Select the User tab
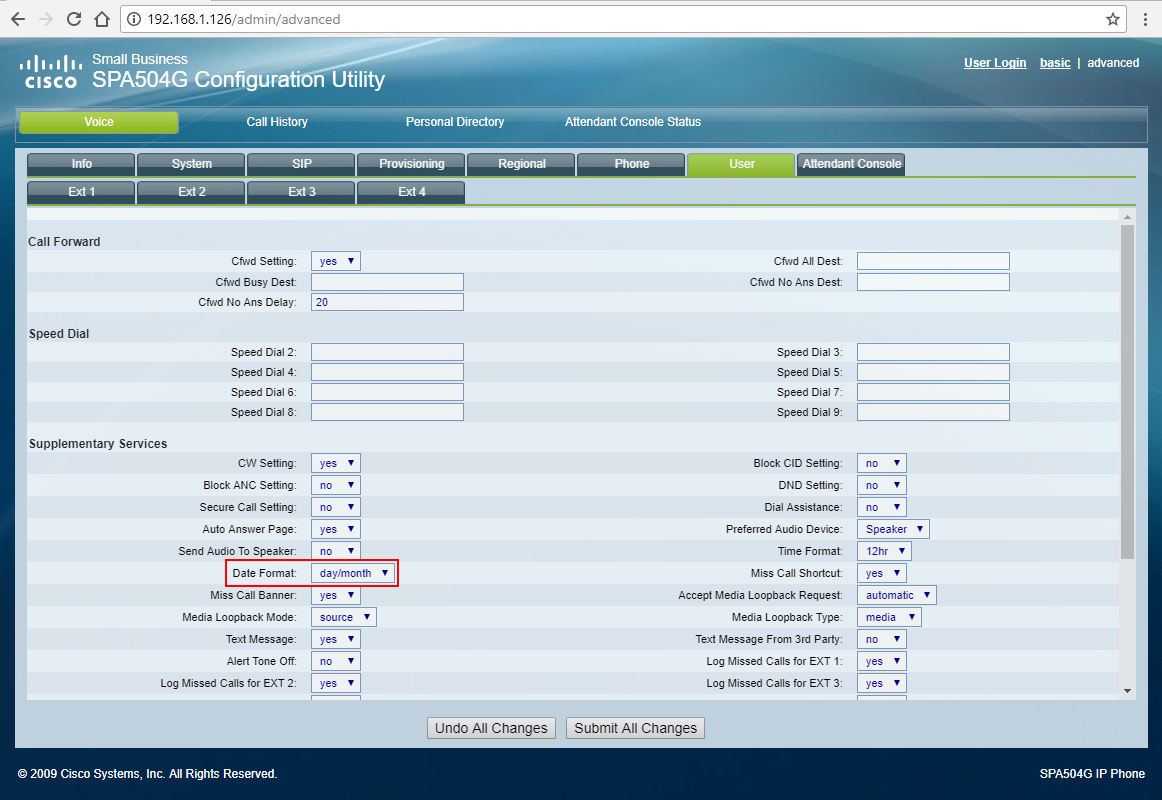 tap(741, 164)
